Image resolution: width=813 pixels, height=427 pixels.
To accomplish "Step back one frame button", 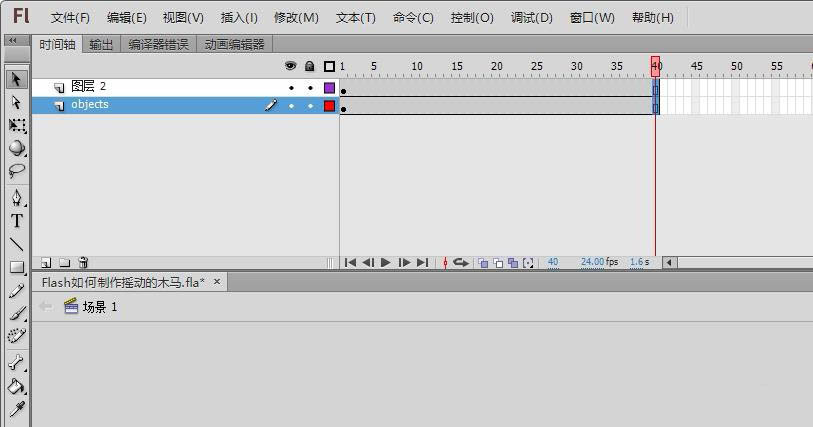I will click(x=368, y=263).
